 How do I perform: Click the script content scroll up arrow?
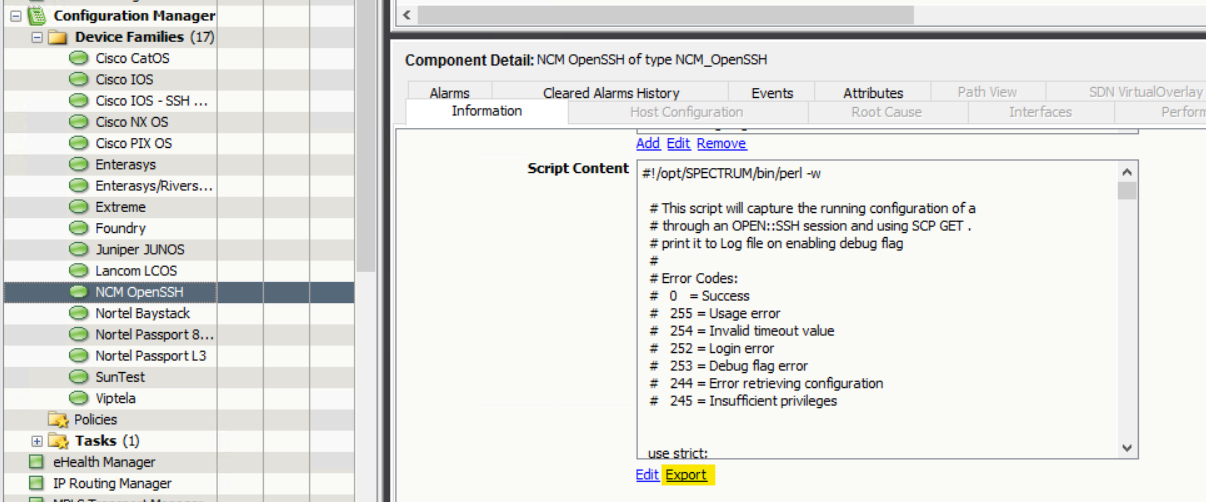pyautogui.click(x=1127, y=172)
